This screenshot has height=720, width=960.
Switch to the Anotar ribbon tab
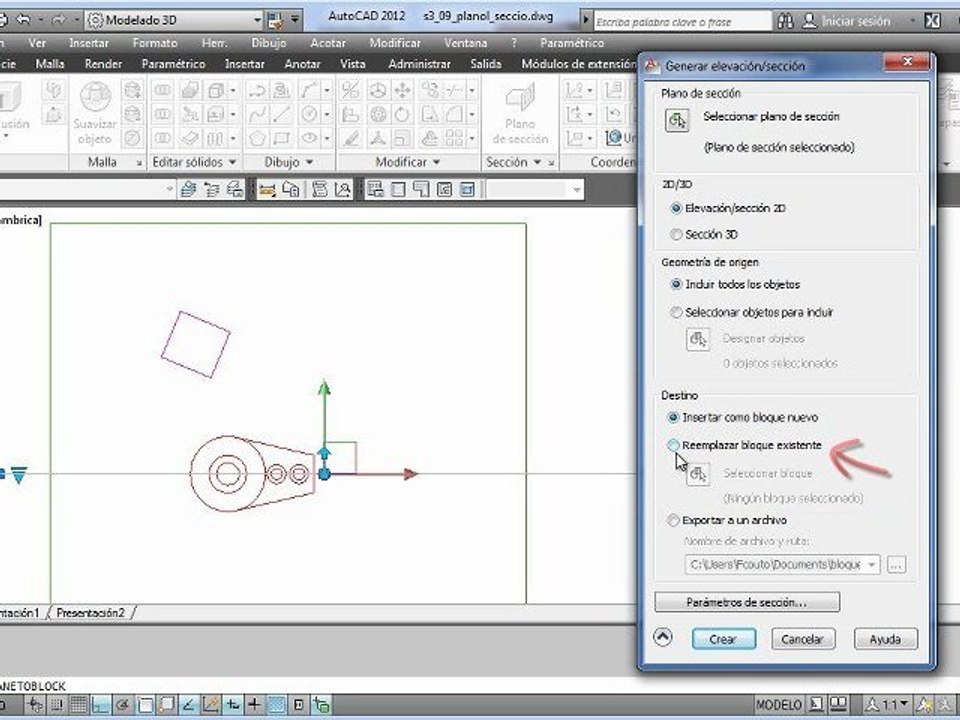[302, 64]
